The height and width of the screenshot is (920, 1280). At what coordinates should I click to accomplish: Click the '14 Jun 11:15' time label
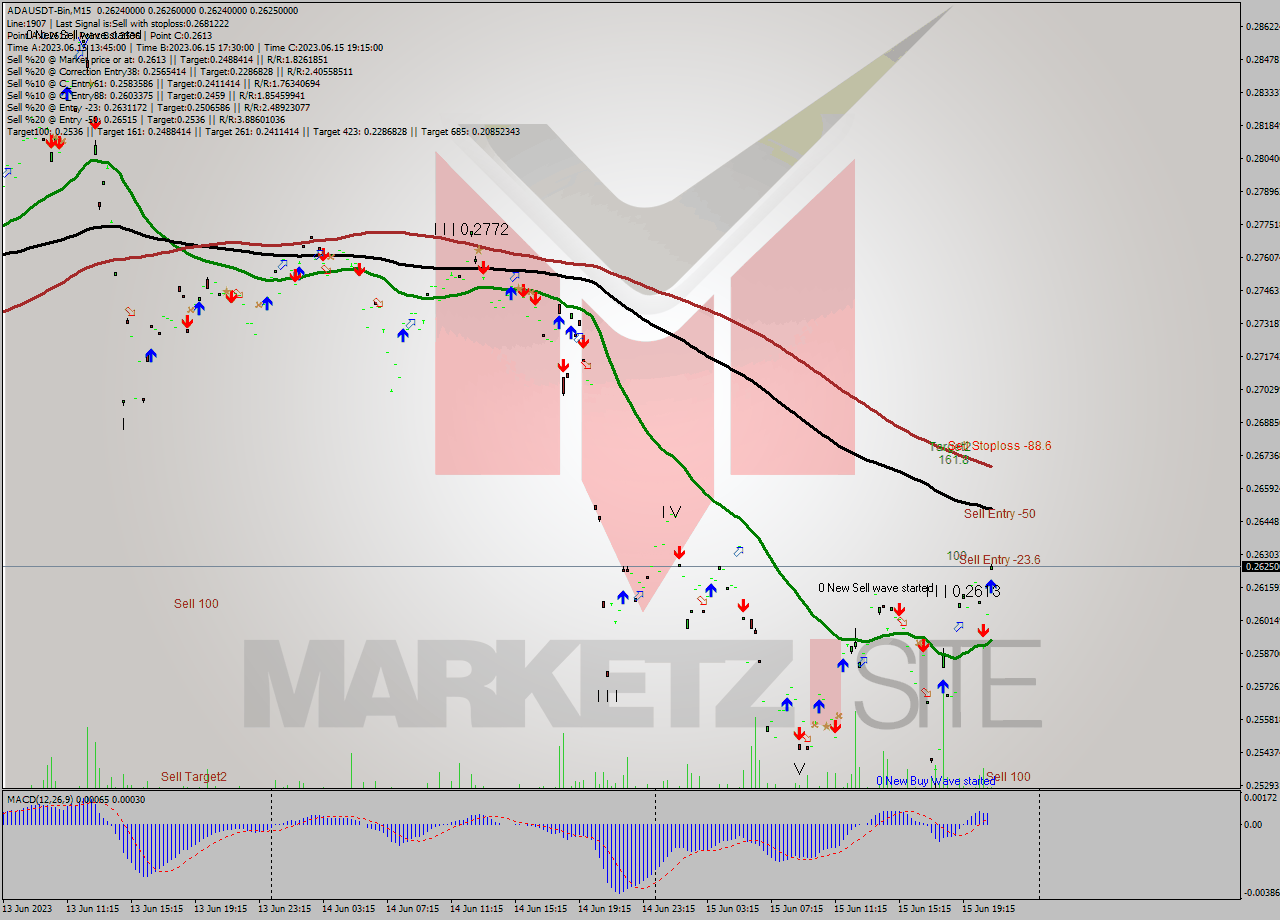(477, 909)
